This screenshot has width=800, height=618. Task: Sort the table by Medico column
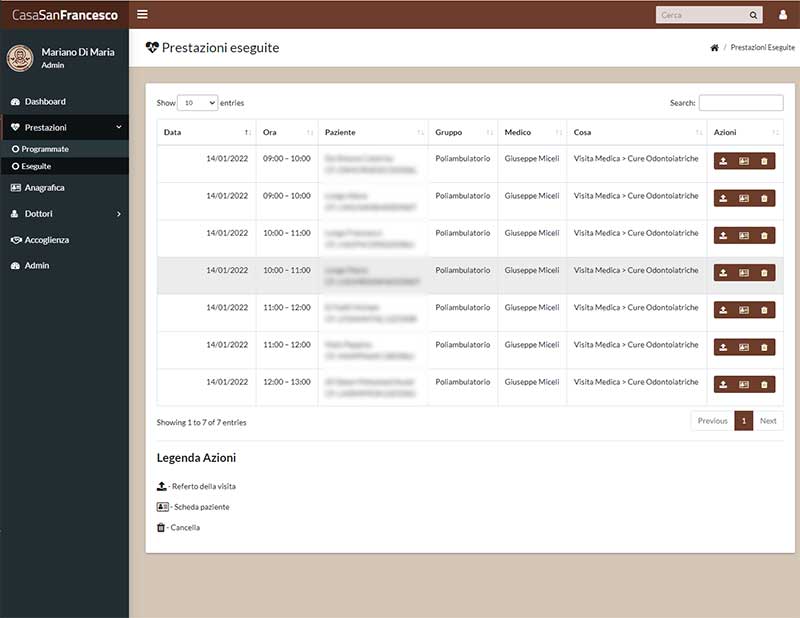pos(532,132)
